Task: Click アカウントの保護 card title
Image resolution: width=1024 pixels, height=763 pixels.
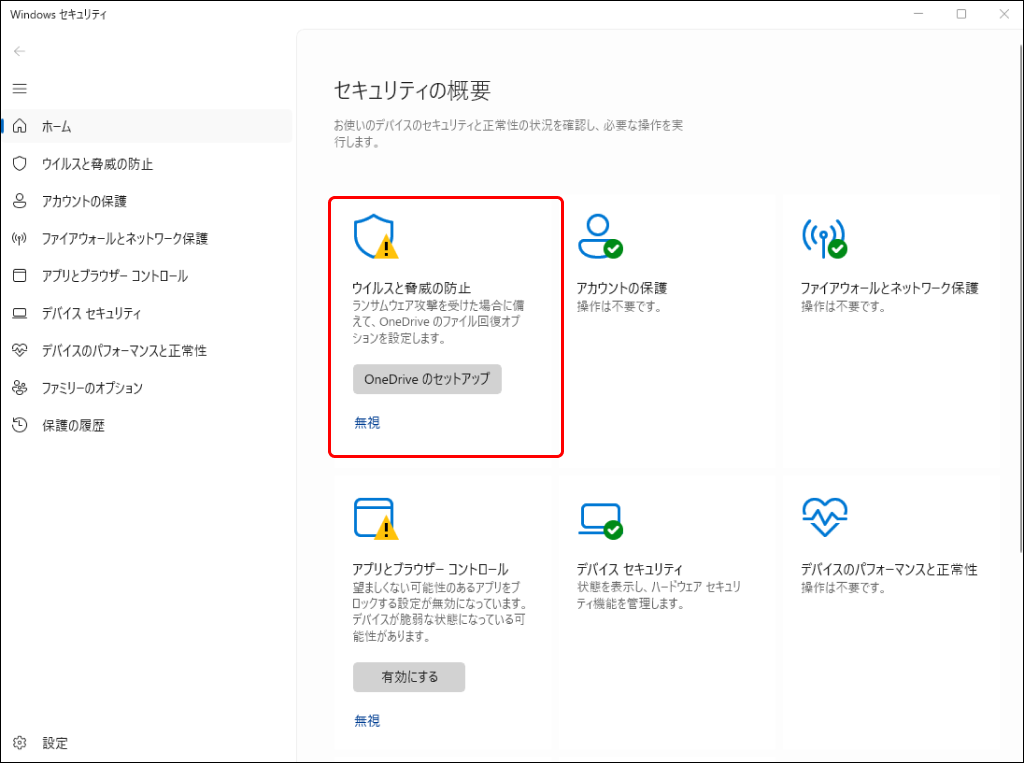Action: (622, 288)
